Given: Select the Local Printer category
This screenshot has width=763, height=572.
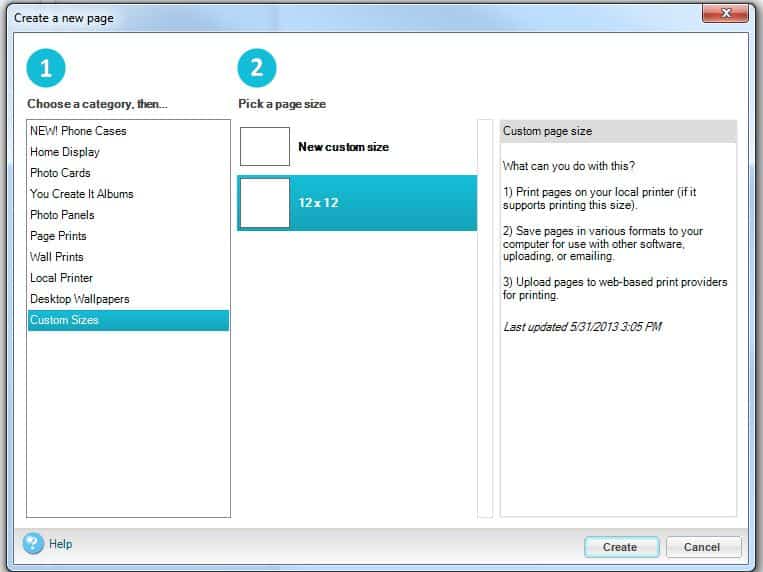Looking at the screenshot, I should (x=128, y=278).
